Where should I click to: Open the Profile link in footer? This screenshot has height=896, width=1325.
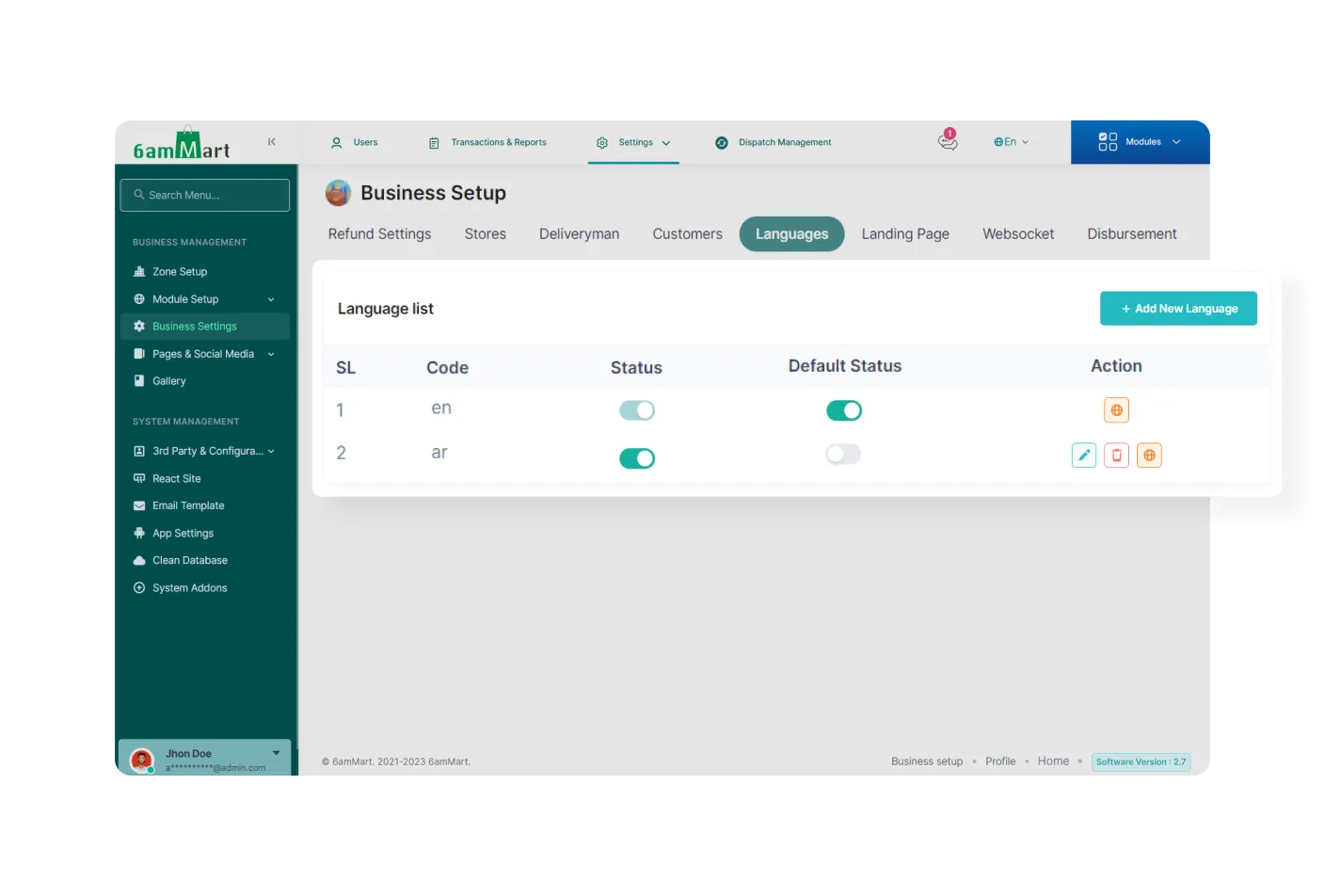click(x=1000, y=761)
